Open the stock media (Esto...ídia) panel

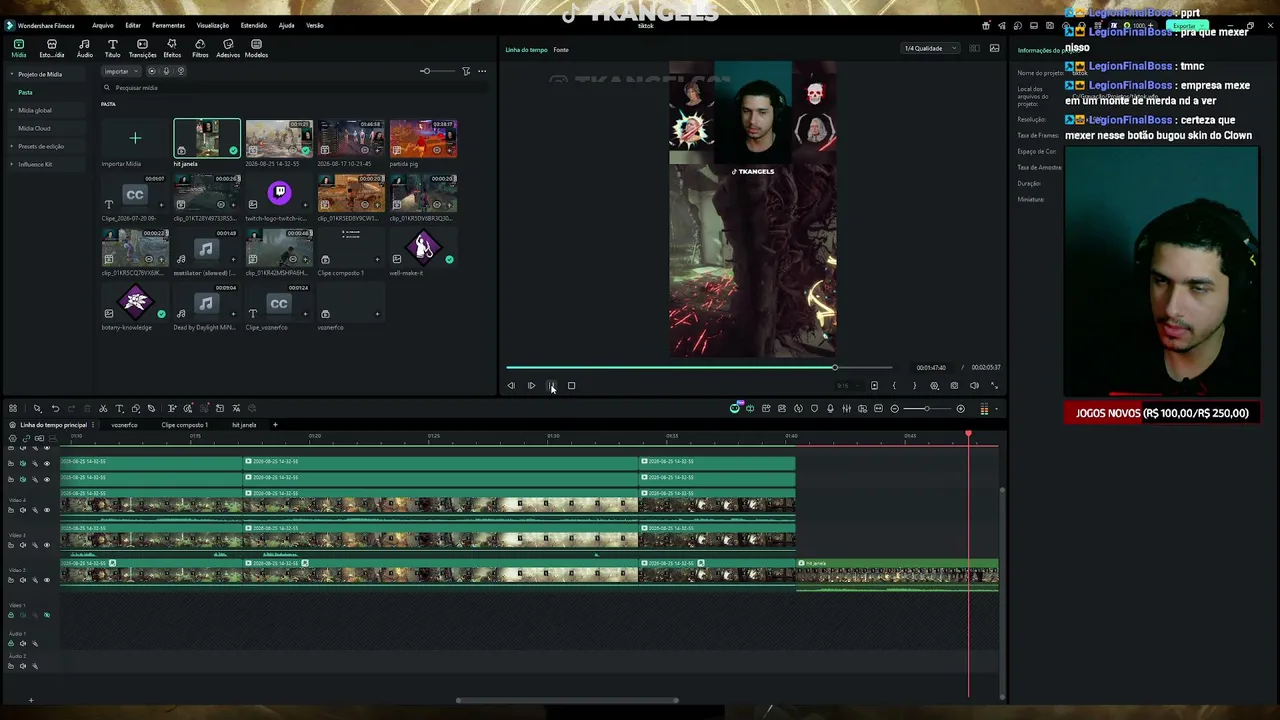click(x=52, y=48)
